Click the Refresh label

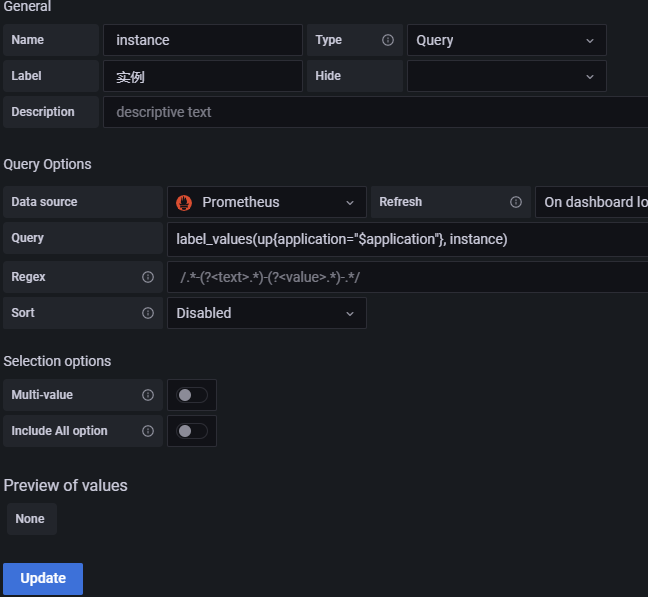(x=400, y=202)
